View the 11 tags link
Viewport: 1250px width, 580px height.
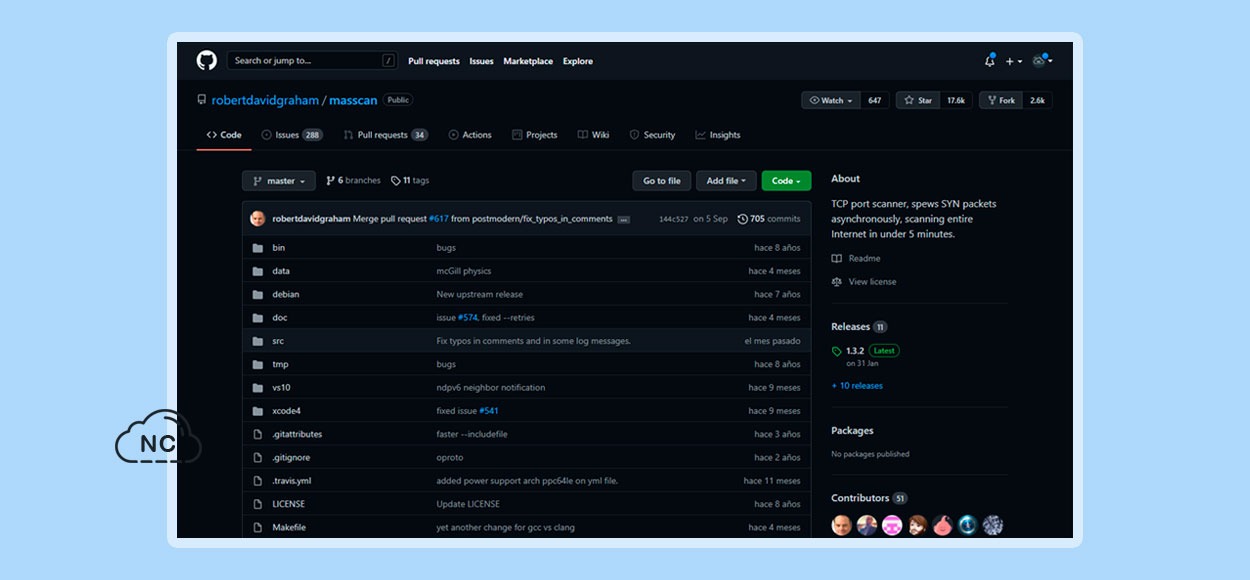click(410, 181)
